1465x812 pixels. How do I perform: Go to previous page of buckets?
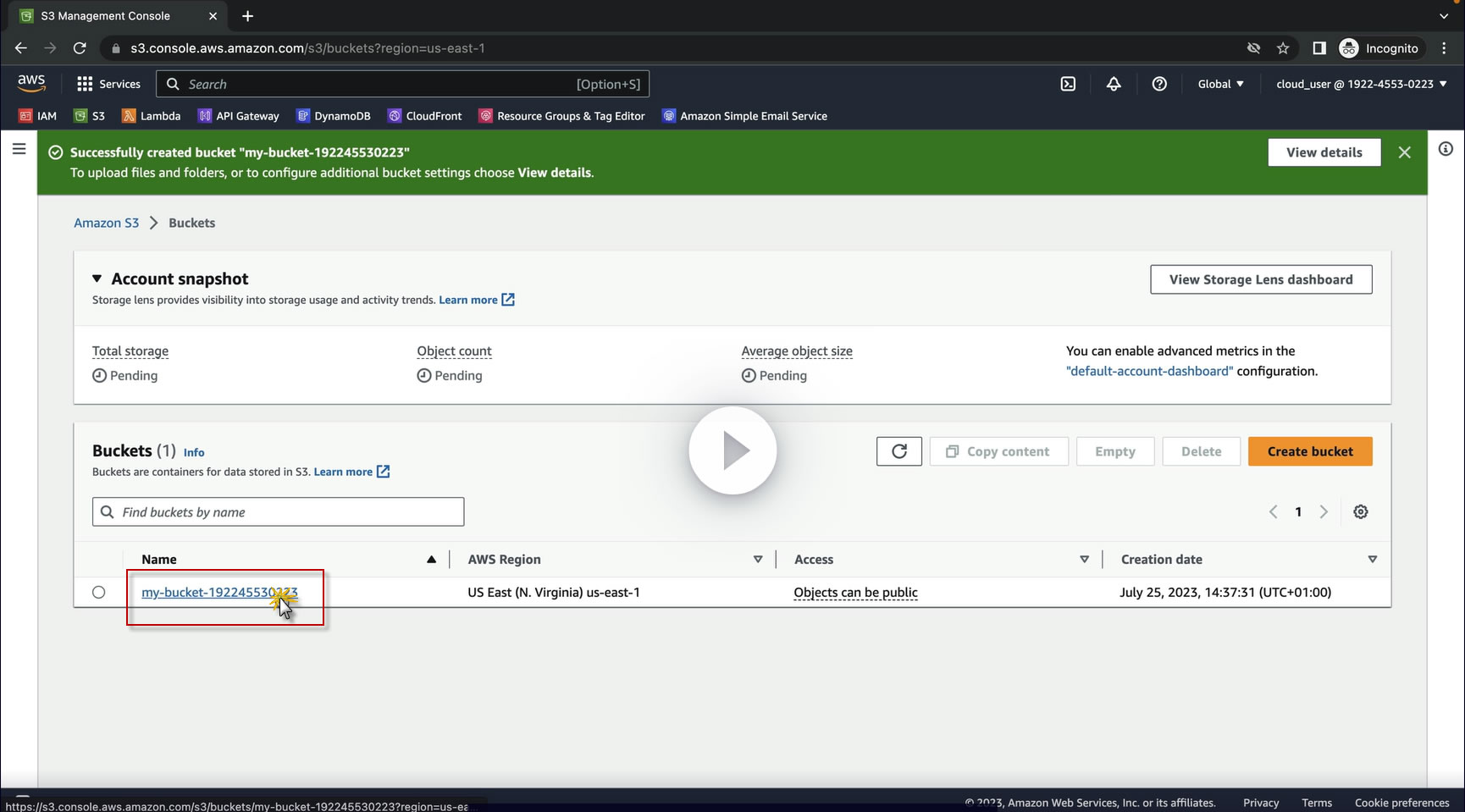point(1273,511)
